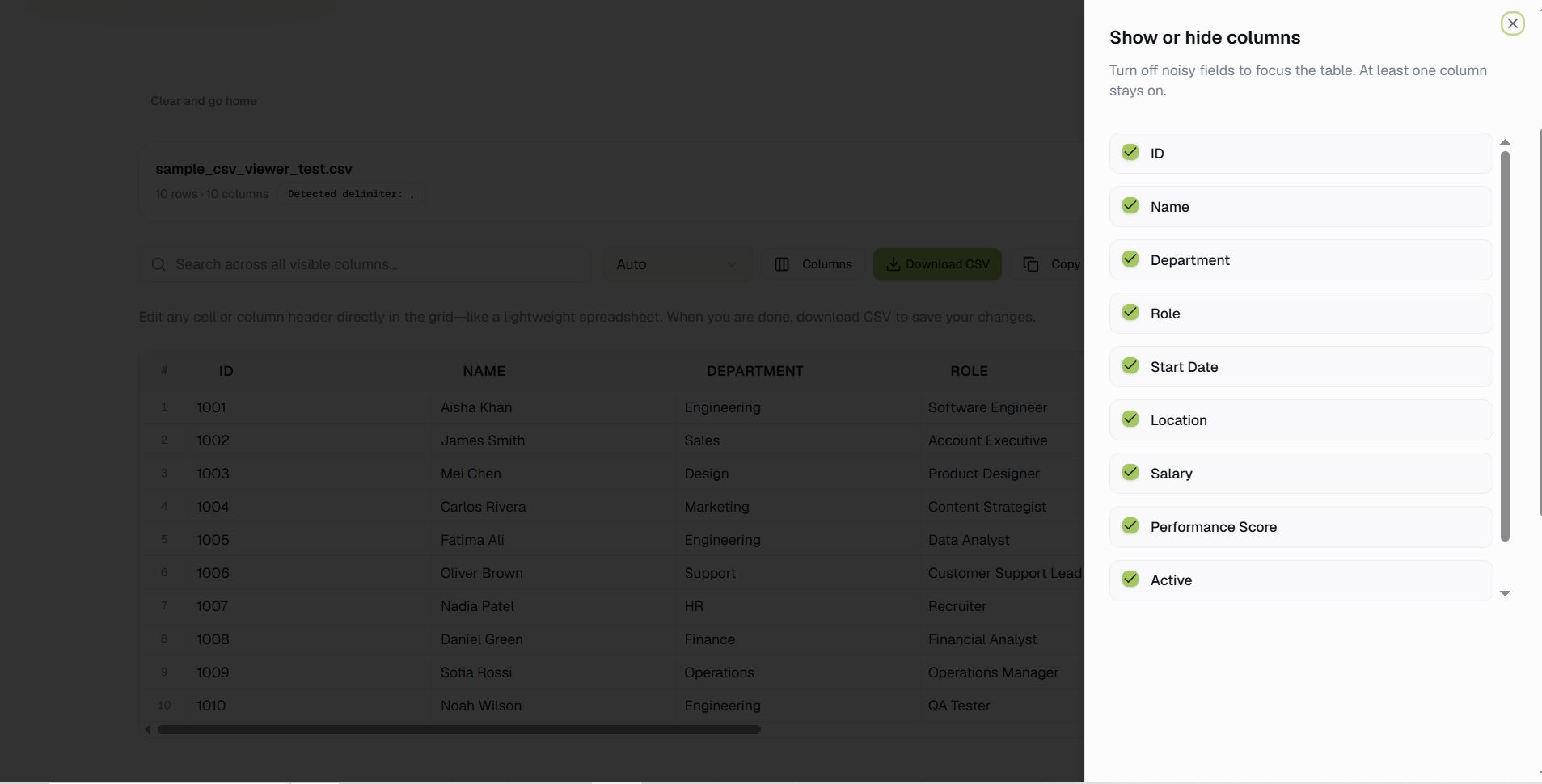Toggle the Role column visibility
Screen dimensions: 1542x784
click(x=1130, y=313)
